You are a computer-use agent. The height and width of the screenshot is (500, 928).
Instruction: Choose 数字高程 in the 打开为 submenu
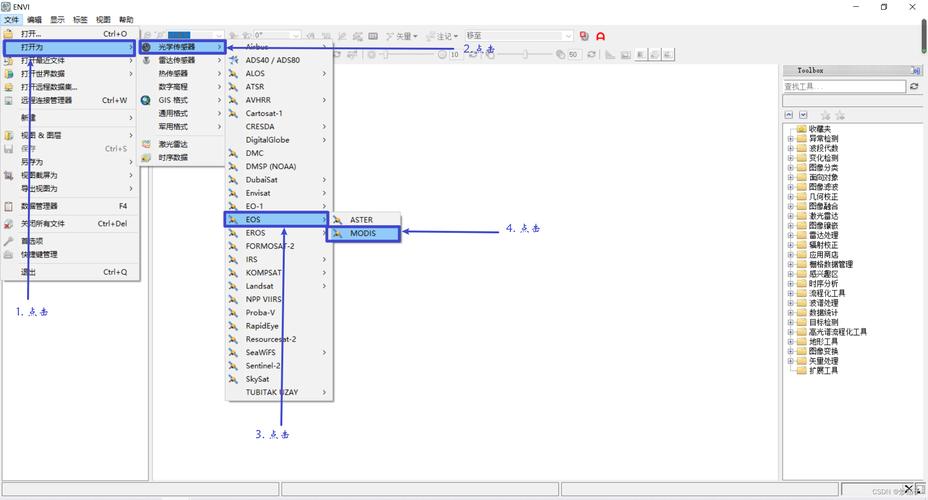pyautogui.click(x=182, y=86)
